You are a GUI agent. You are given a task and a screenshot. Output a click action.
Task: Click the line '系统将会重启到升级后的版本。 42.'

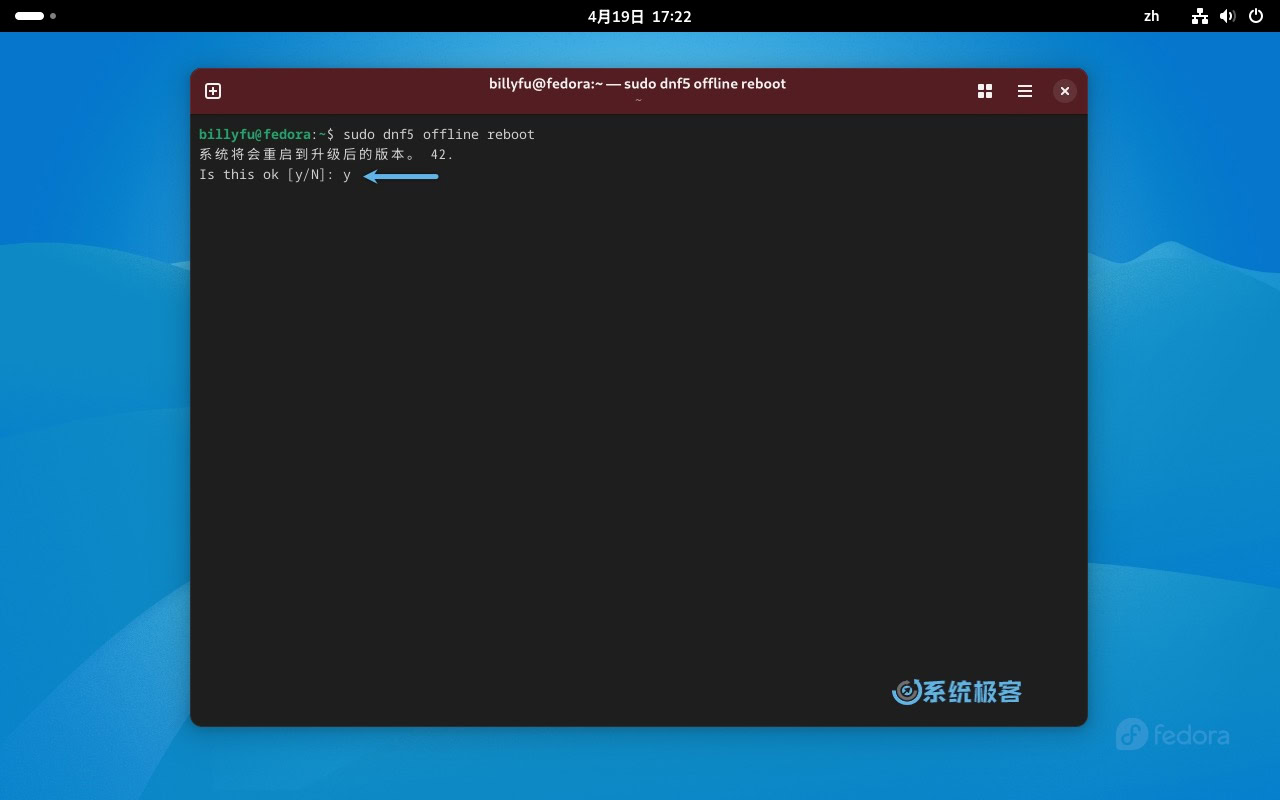(x=326, y=155)
